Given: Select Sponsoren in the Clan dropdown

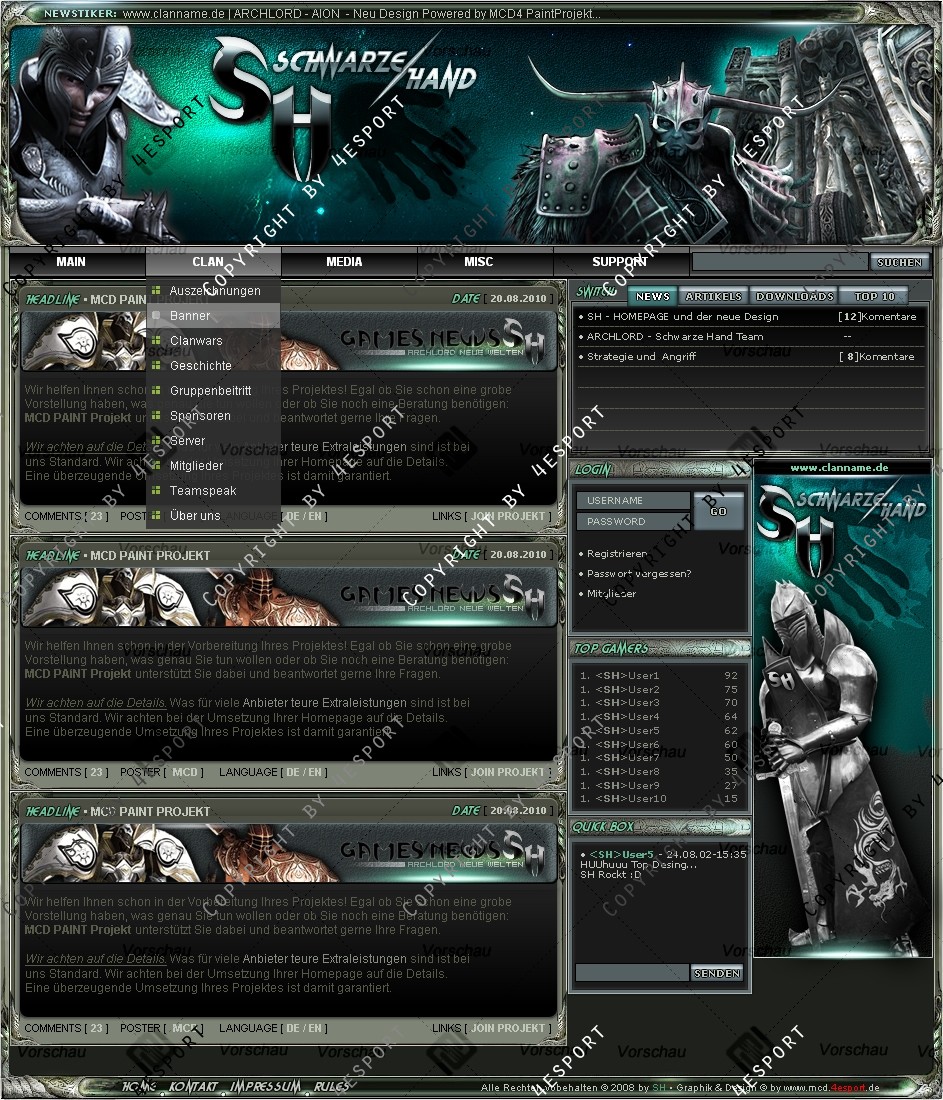Looking at the screenshot, I should pos(200,415).
